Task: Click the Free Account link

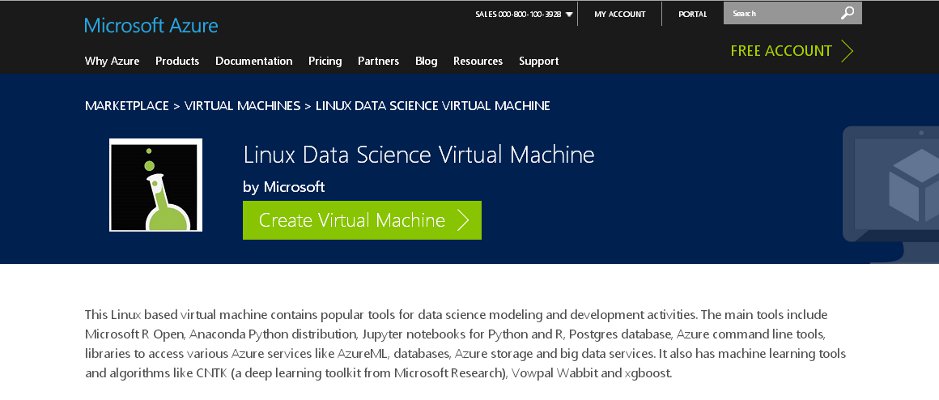Action: [x=781, y=51]
